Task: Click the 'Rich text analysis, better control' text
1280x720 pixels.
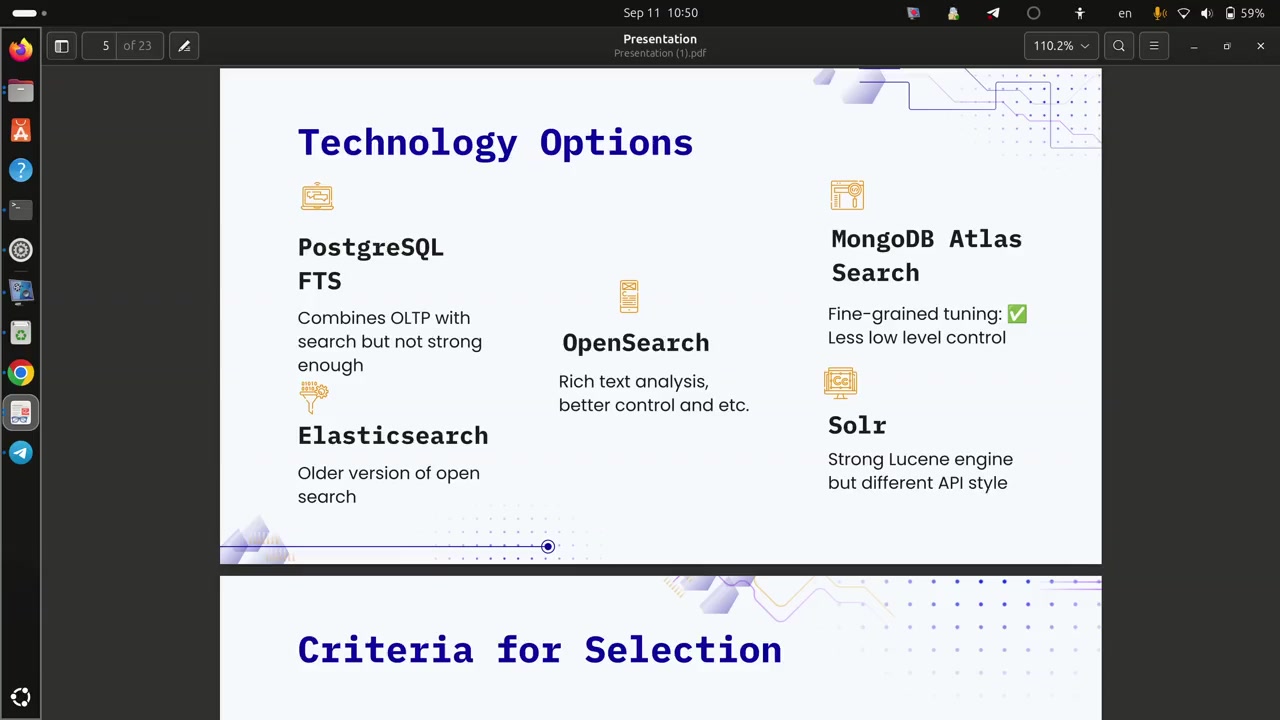Action: pos(654,393)
